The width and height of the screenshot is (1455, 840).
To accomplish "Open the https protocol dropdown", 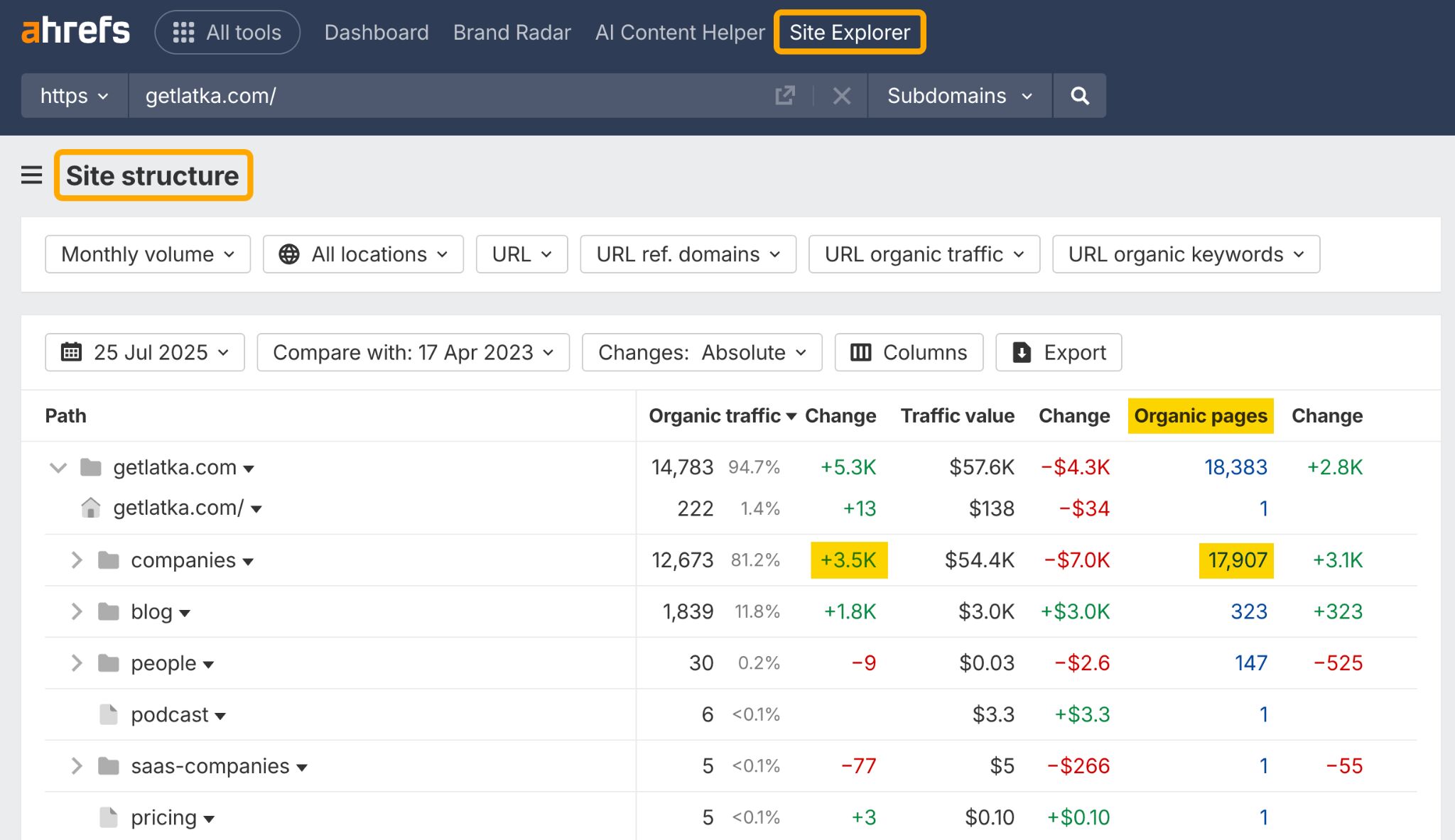I will click(x=74, y=95).
